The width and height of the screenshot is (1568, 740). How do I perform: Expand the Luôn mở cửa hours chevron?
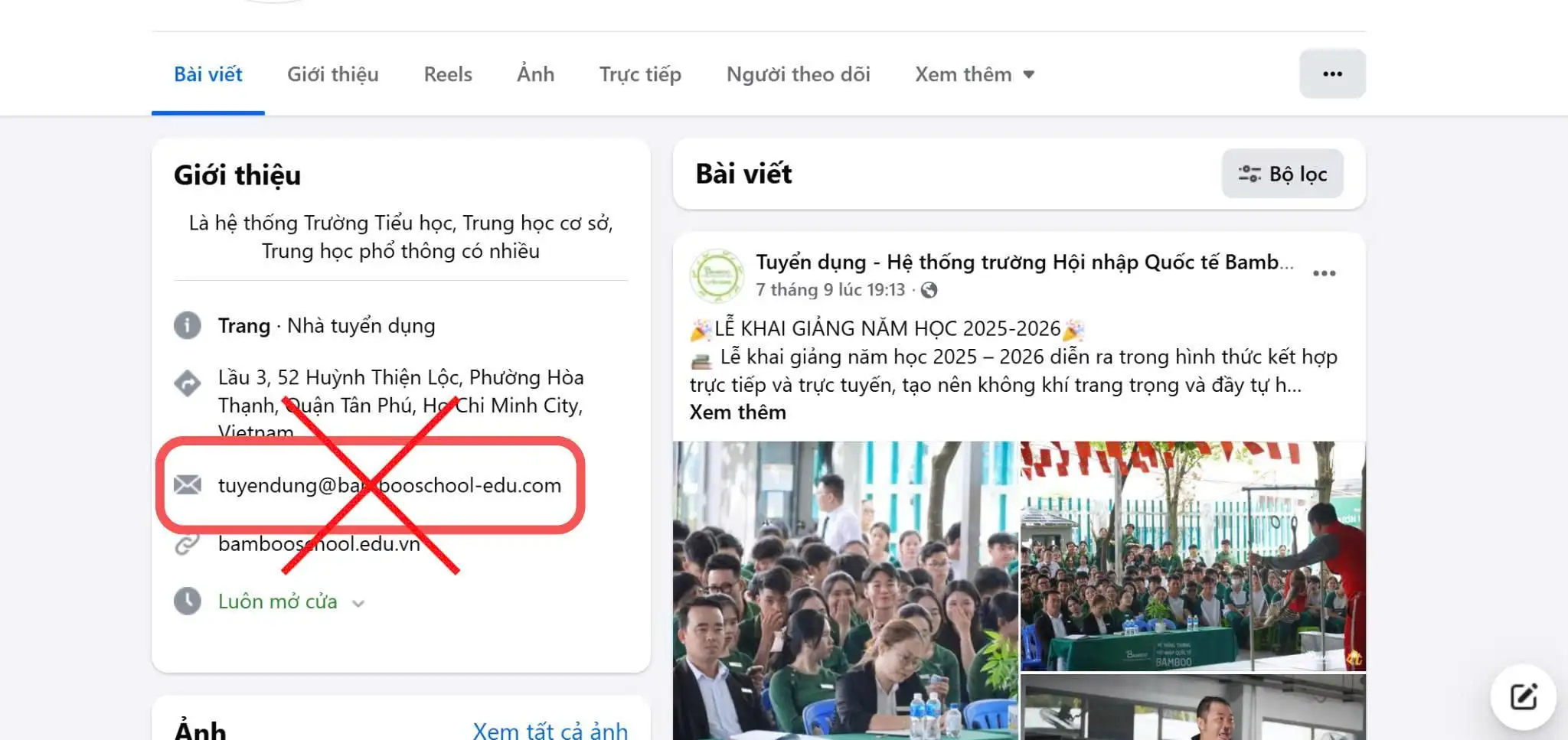tap(358, 604)
